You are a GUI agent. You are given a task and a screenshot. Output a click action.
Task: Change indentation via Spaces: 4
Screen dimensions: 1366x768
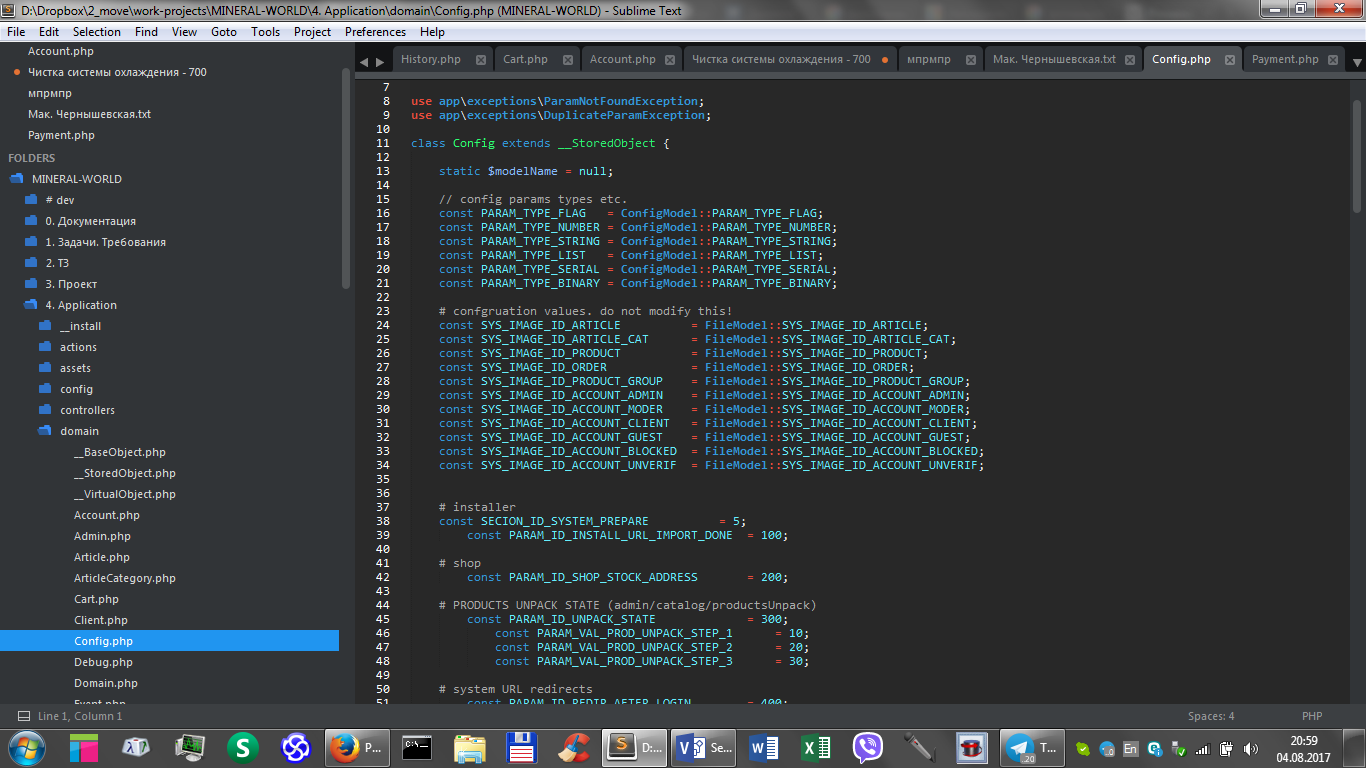pyautogui.click(x=1210, y=716)
